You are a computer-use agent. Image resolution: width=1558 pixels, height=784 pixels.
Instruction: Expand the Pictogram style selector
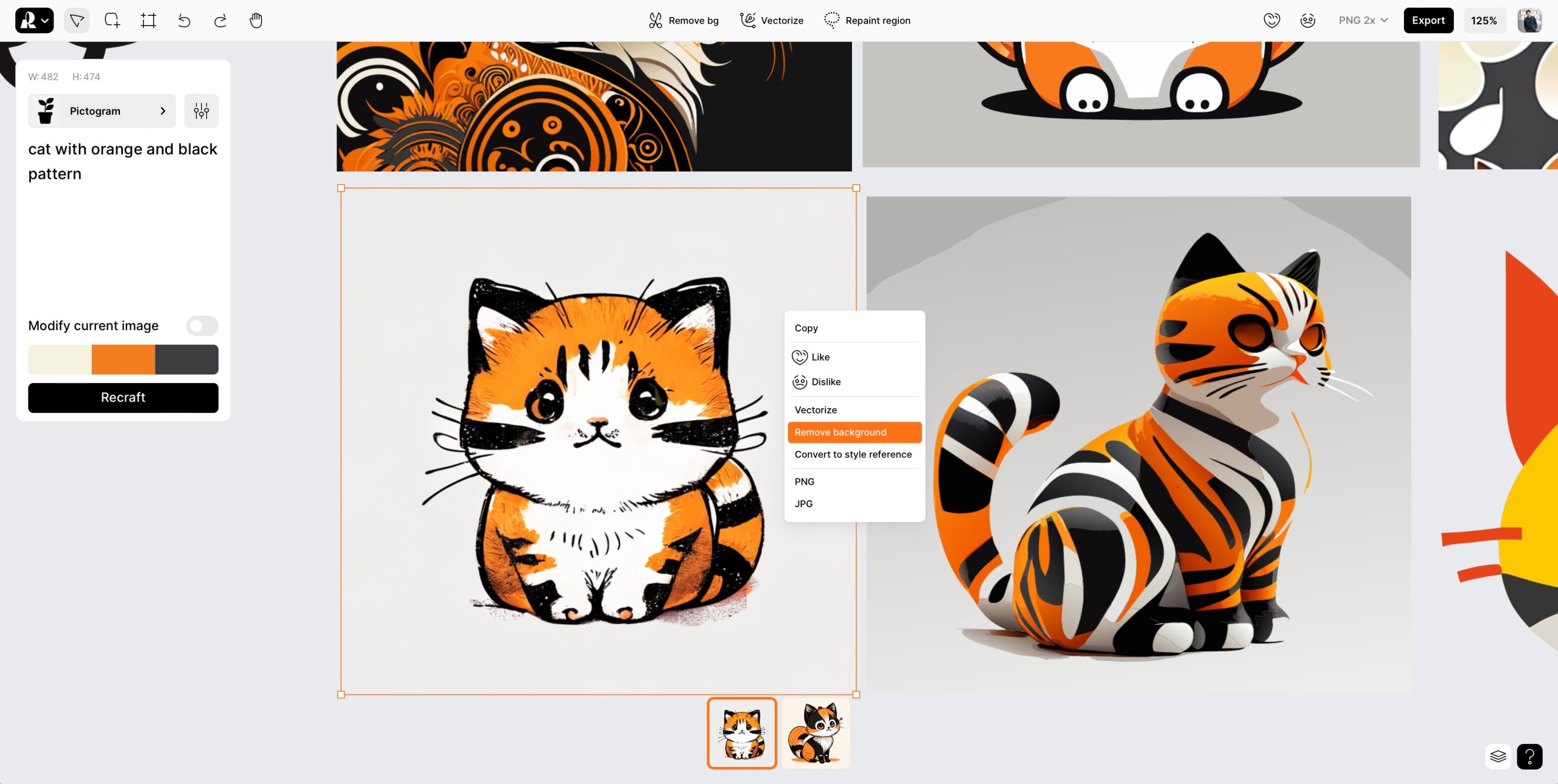point(102,111)
